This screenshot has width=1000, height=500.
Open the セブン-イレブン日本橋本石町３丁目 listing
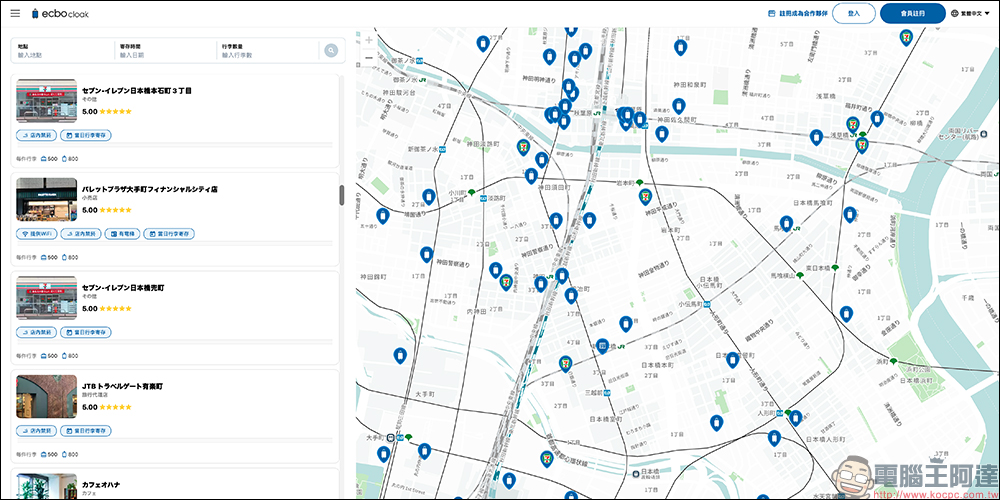click(136, 91)
